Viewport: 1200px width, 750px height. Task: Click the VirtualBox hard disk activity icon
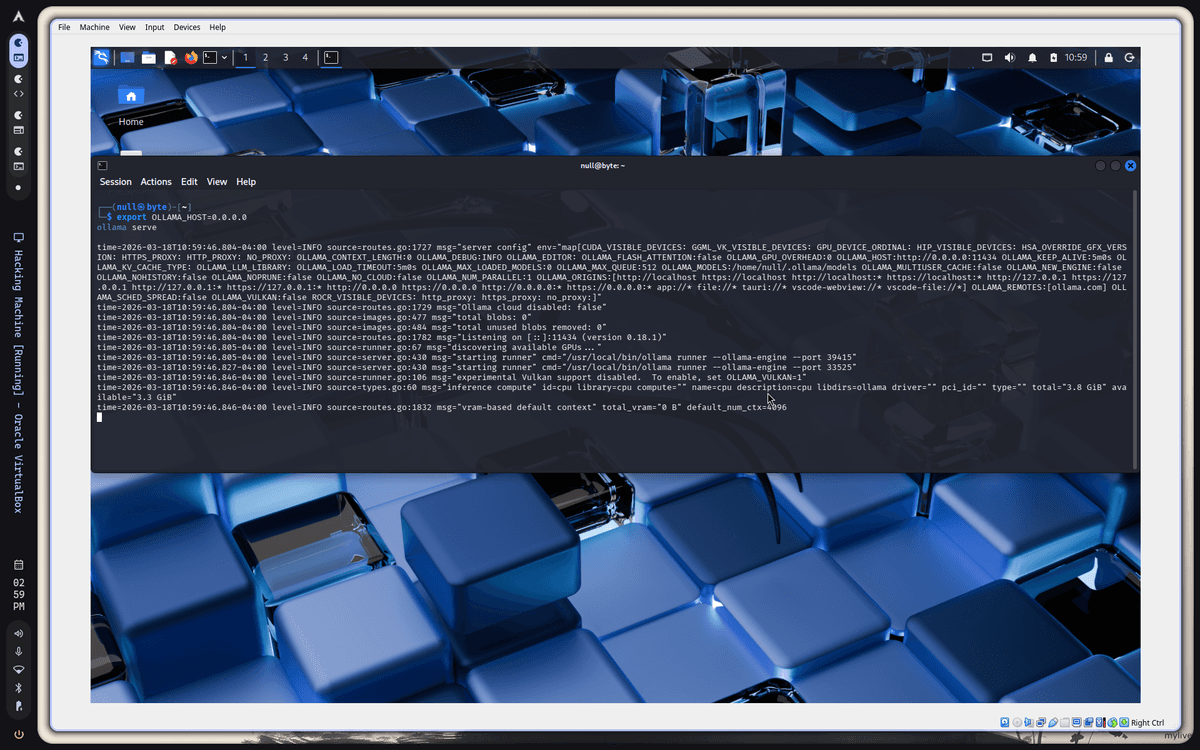1005,722
